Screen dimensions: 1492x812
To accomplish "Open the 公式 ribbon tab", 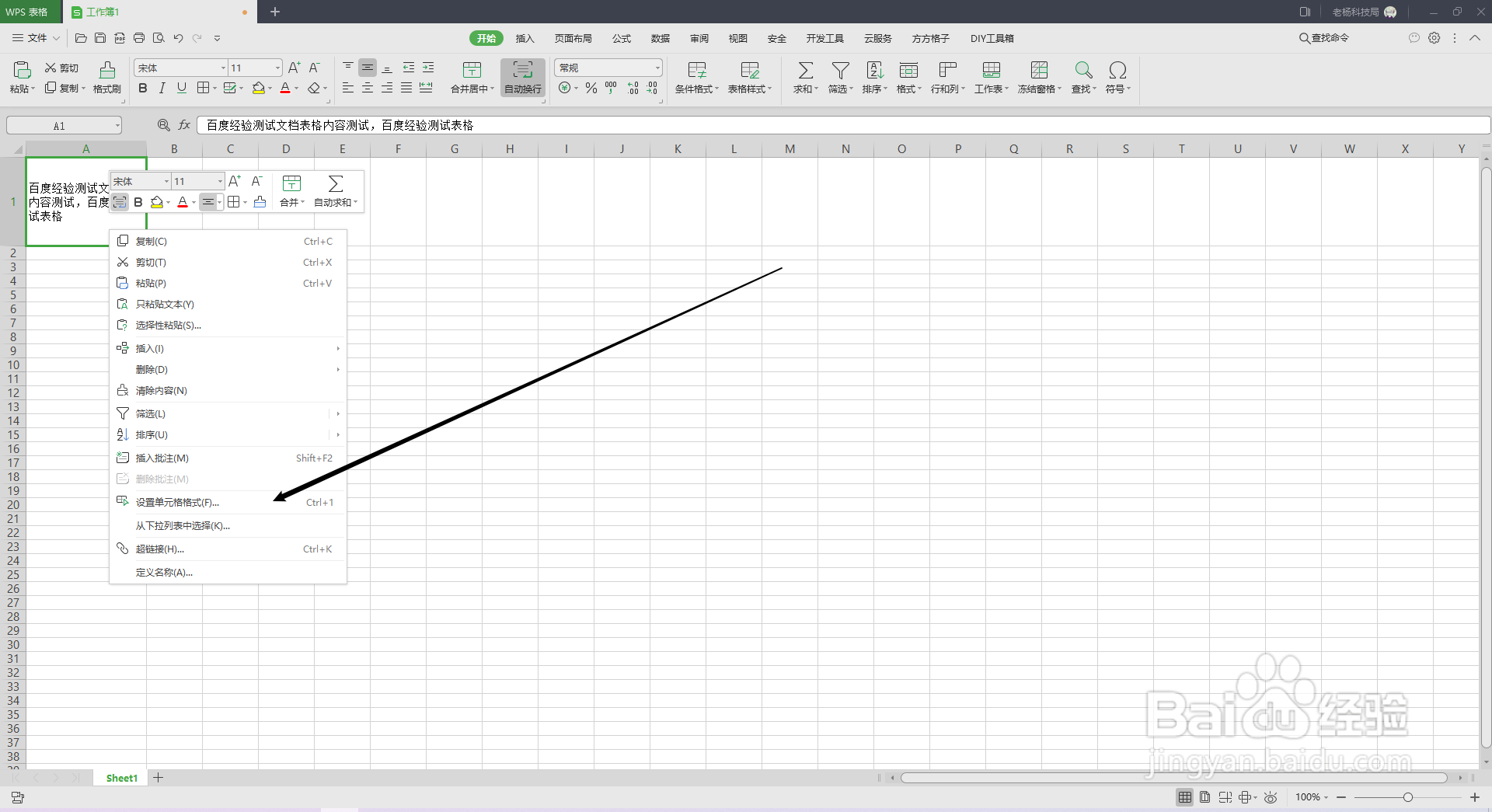I will pos(622,38).
